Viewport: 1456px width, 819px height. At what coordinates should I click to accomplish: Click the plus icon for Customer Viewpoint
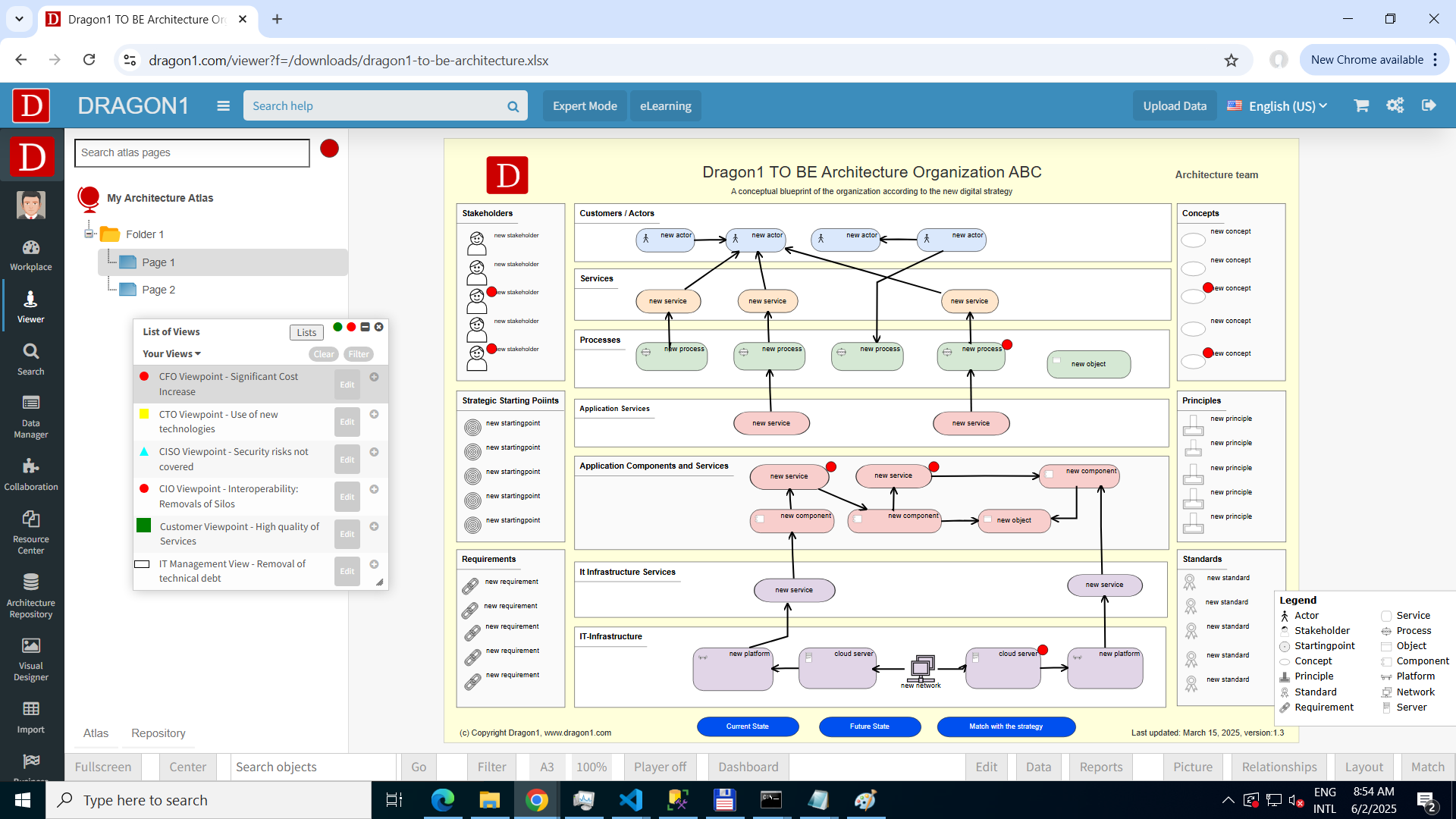(x=374, y=526)
